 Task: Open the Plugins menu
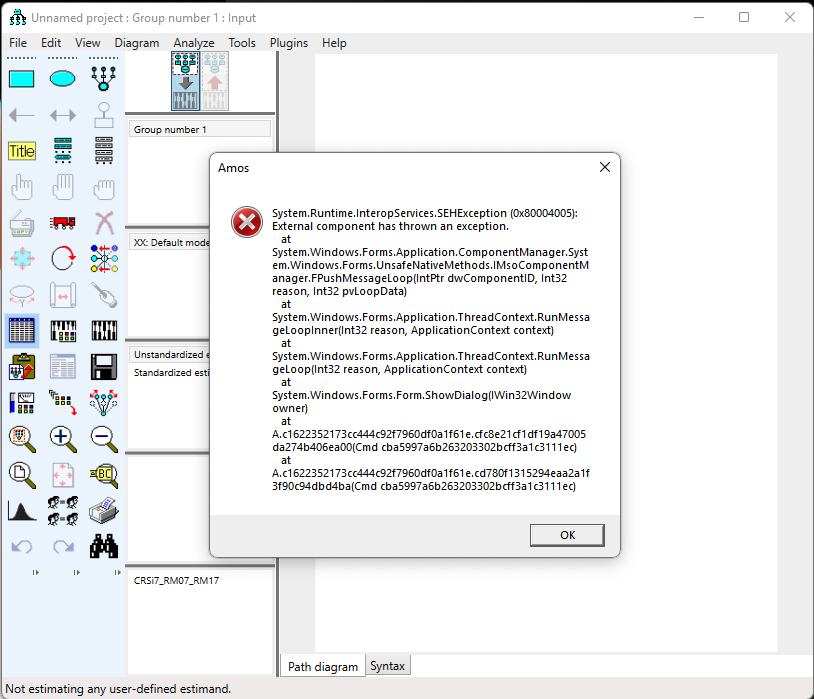289,43
